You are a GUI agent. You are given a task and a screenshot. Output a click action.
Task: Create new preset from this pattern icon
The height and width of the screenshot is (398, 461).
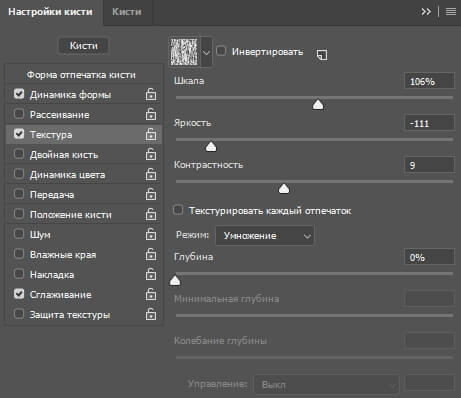[x=322, y=55]
